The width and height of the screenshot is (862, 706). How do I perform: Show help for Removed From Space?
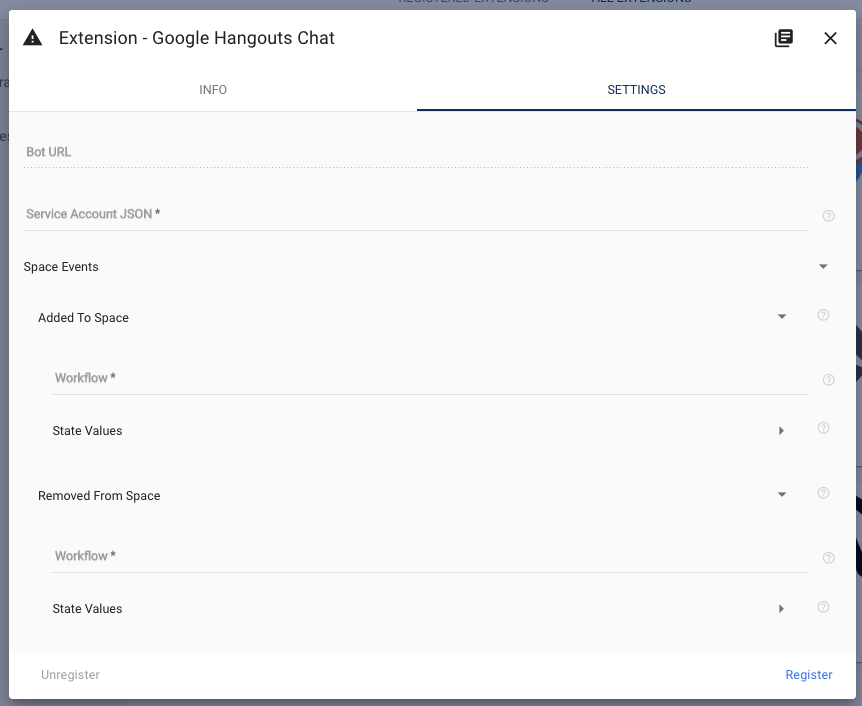pos(823,493)
